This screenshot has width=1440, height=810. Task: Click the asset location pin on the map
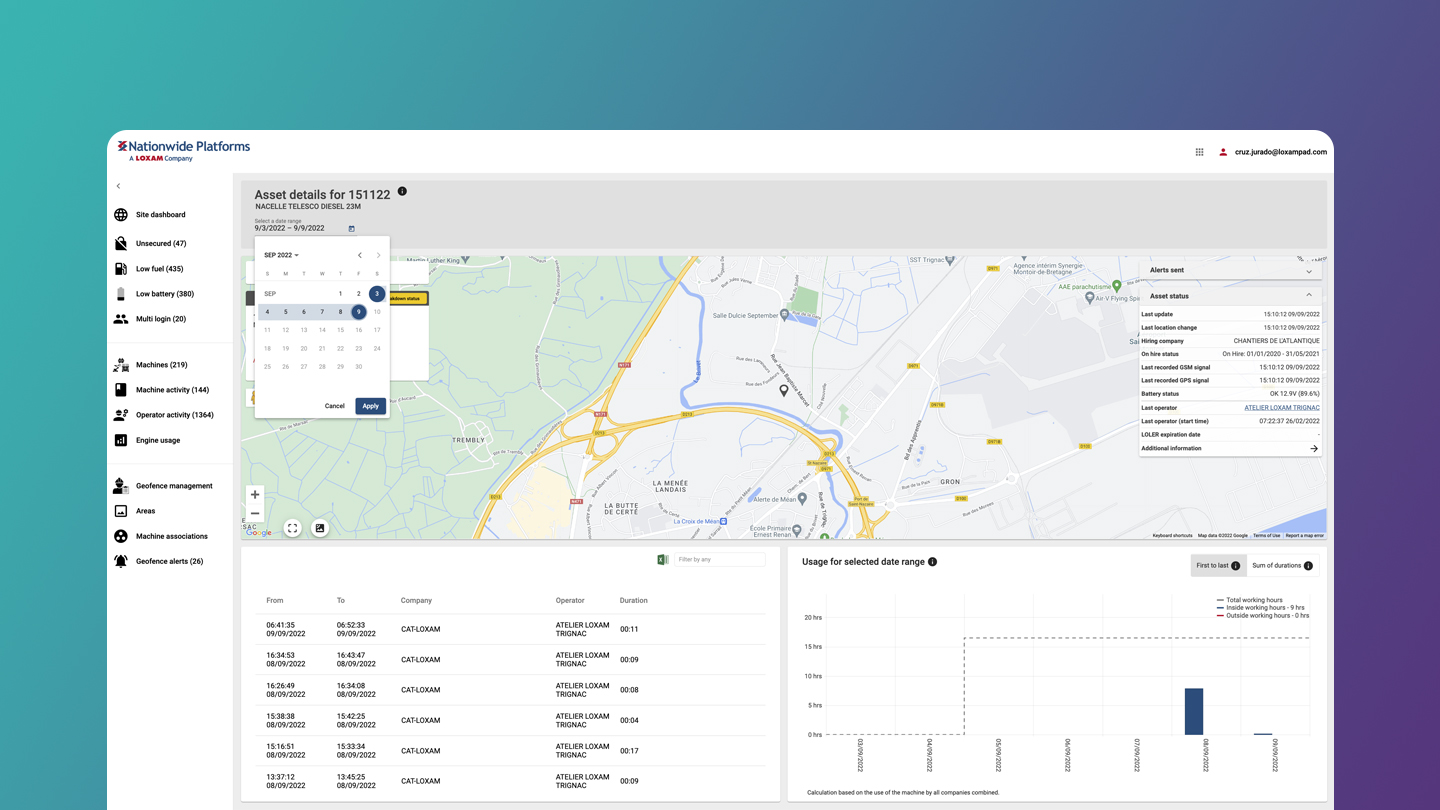(x=784, y=391)
